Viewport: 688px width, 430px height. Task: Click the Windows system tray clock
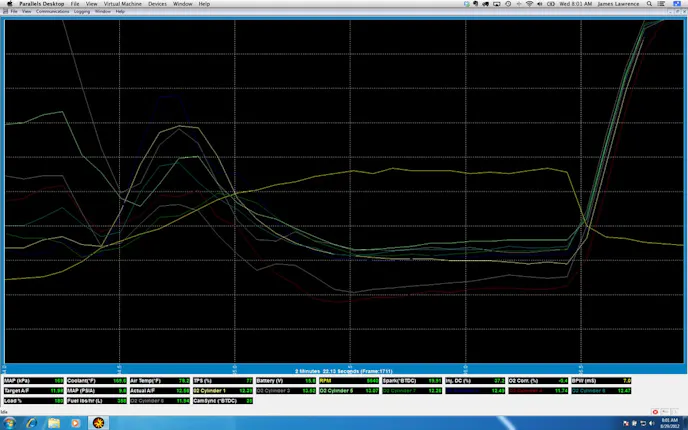point(670,423)
